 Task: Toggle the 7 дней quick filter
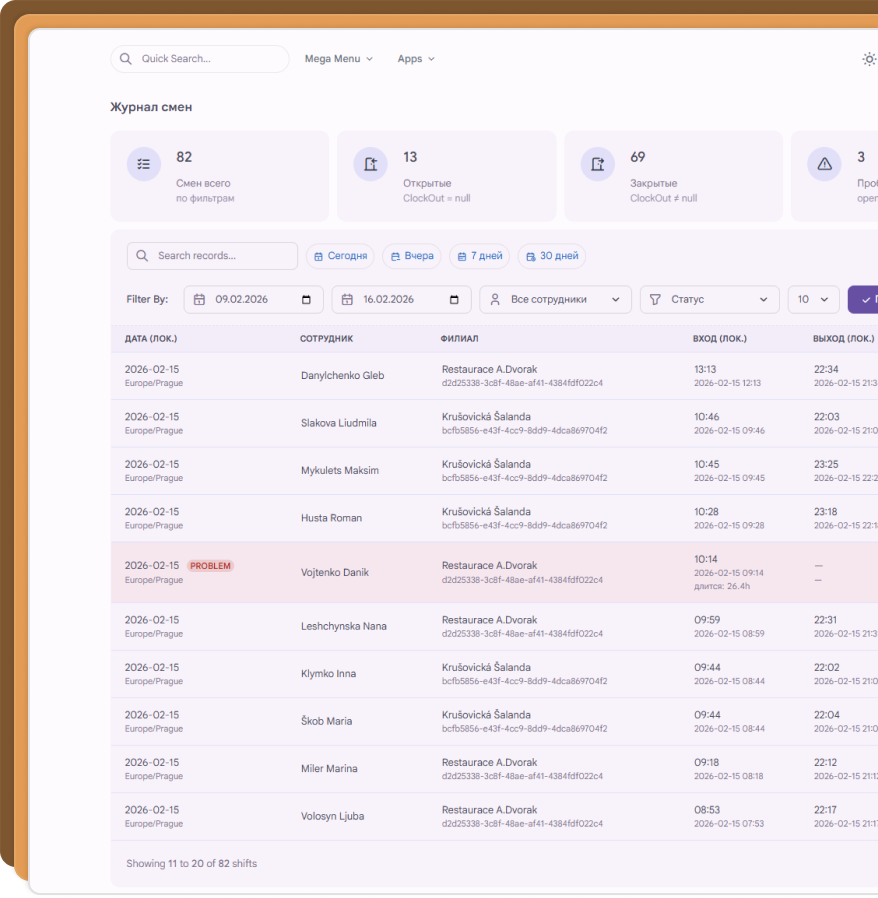(479, 256)
